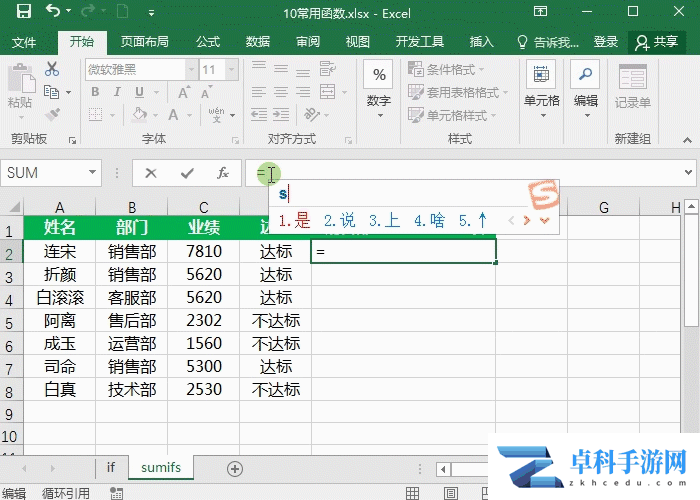Click the 告诉我 search lightbulb

[x=522, y=42]
